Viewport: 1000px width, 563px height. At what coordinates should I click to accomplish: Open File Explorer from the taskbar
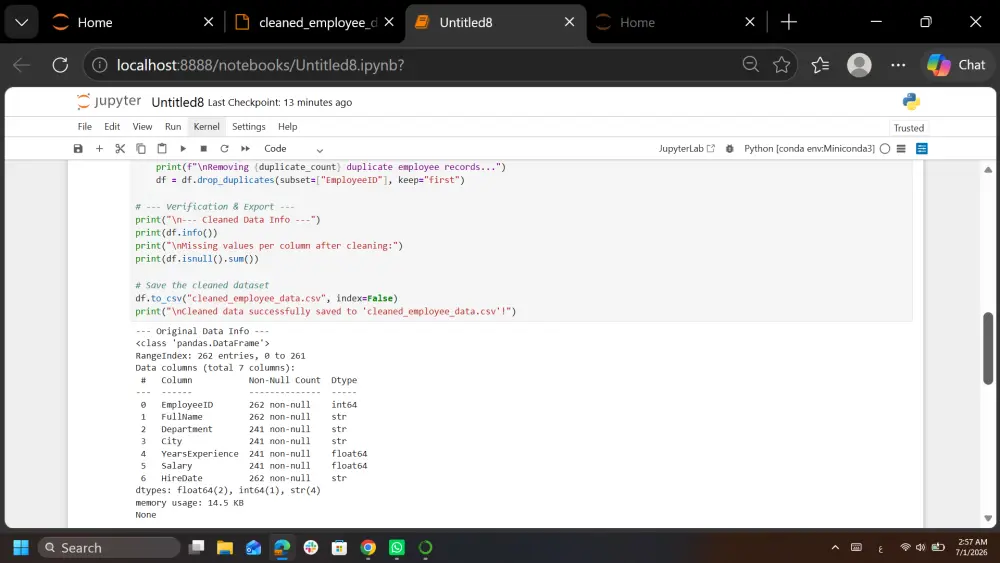(x=224, y=548)
